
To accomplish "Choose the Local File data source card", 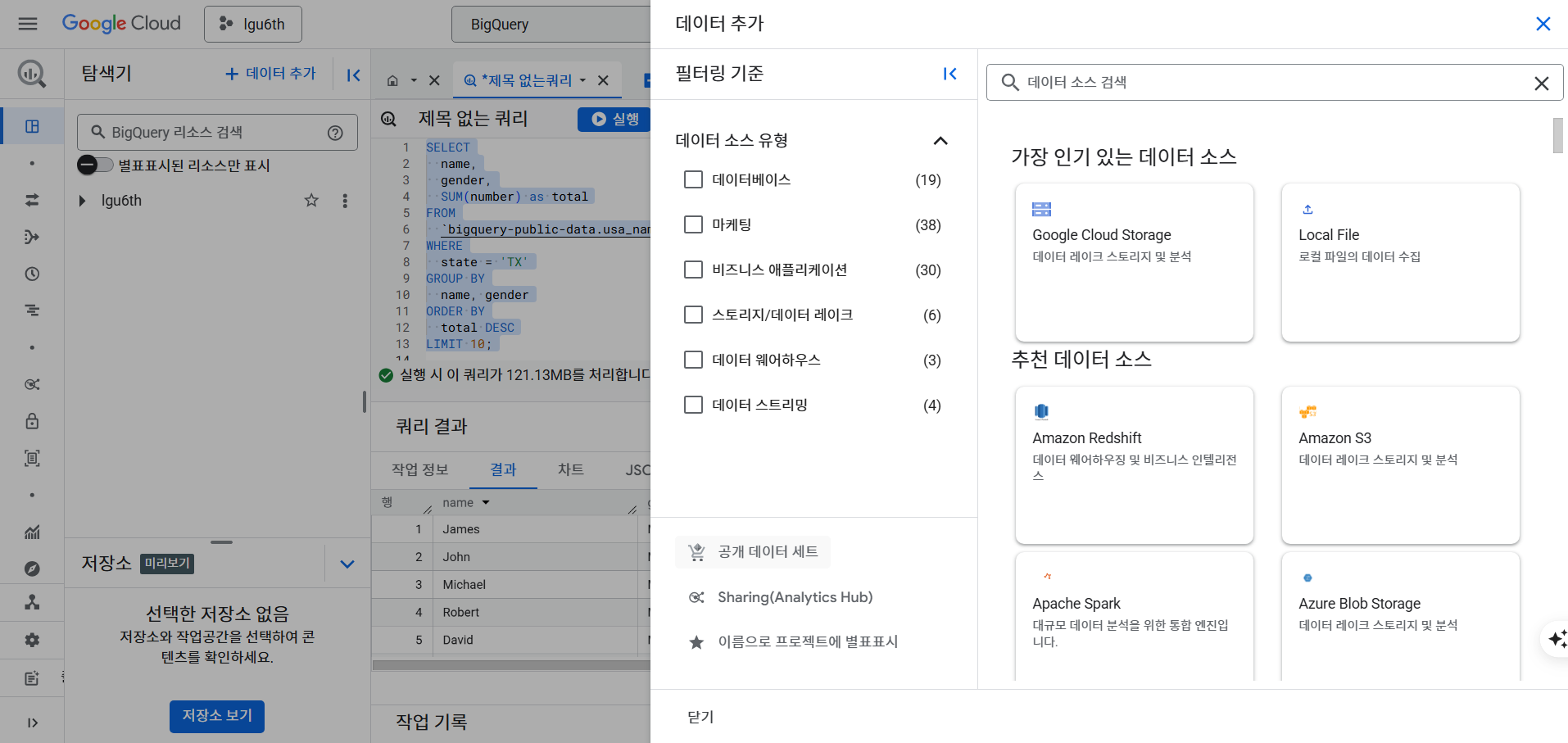I will point(1400,262).
